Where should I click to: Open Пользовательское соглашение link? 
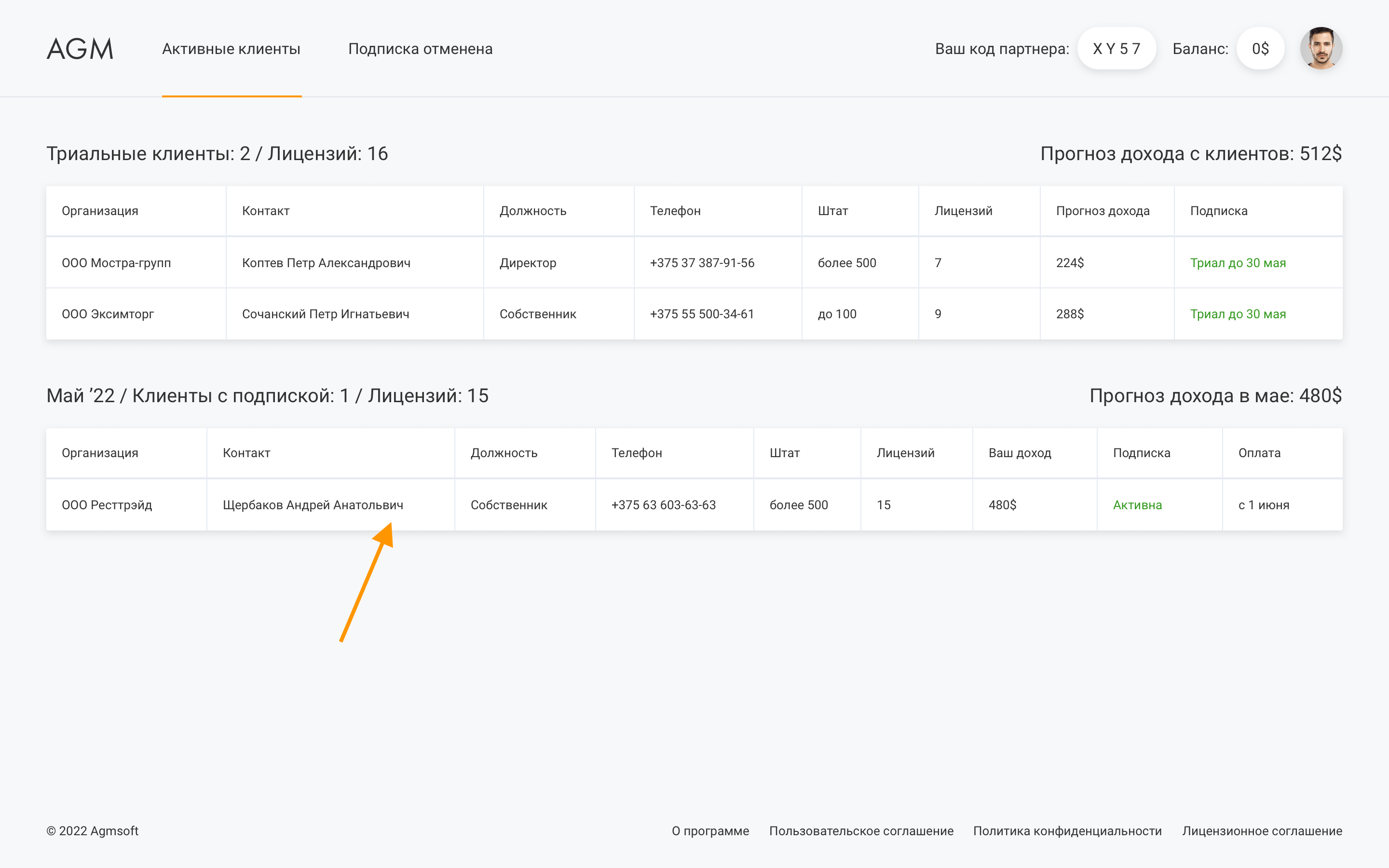[861, 831]
